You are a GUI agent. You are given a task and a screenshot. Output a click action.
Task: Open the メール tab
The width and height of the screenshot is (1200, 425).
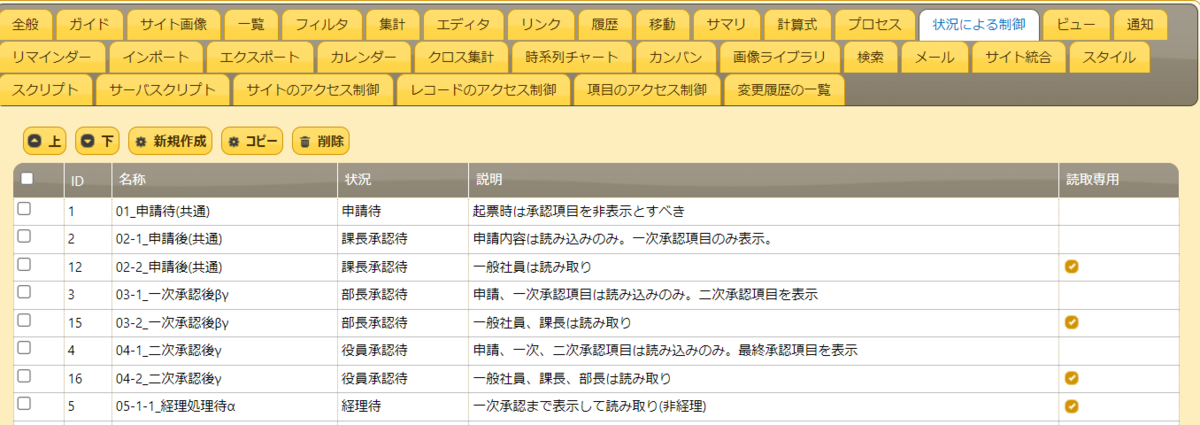934,57
